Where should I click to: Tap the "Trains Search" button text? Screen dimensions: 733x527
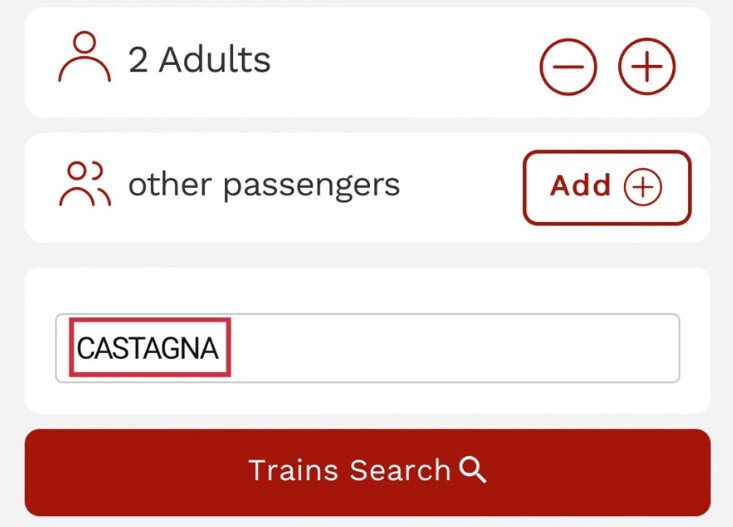pos(349,471)
